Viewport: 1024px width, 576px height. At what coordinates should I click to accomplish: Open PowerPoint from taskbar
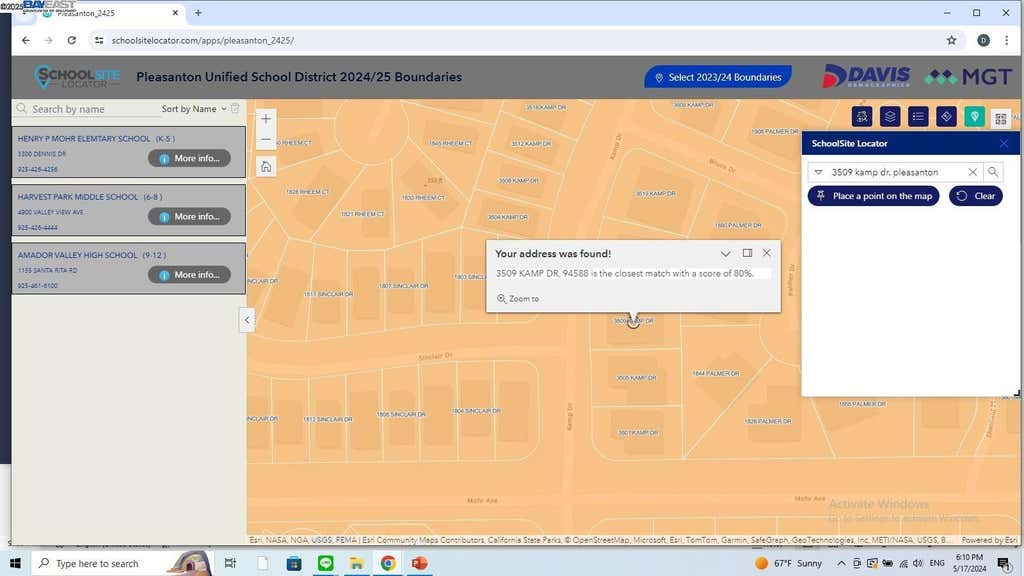[x=419, y=563]
